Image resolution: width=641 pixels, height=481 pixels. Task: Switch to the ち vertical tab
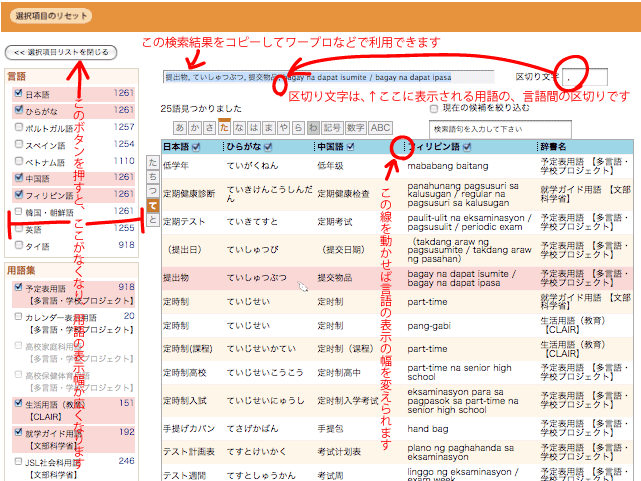coord(152,175)
